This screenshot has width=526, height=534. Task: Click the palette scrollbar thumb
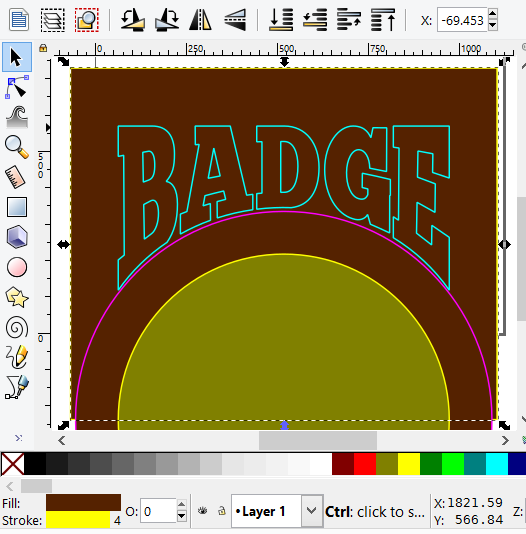click(x=36, y=486)
